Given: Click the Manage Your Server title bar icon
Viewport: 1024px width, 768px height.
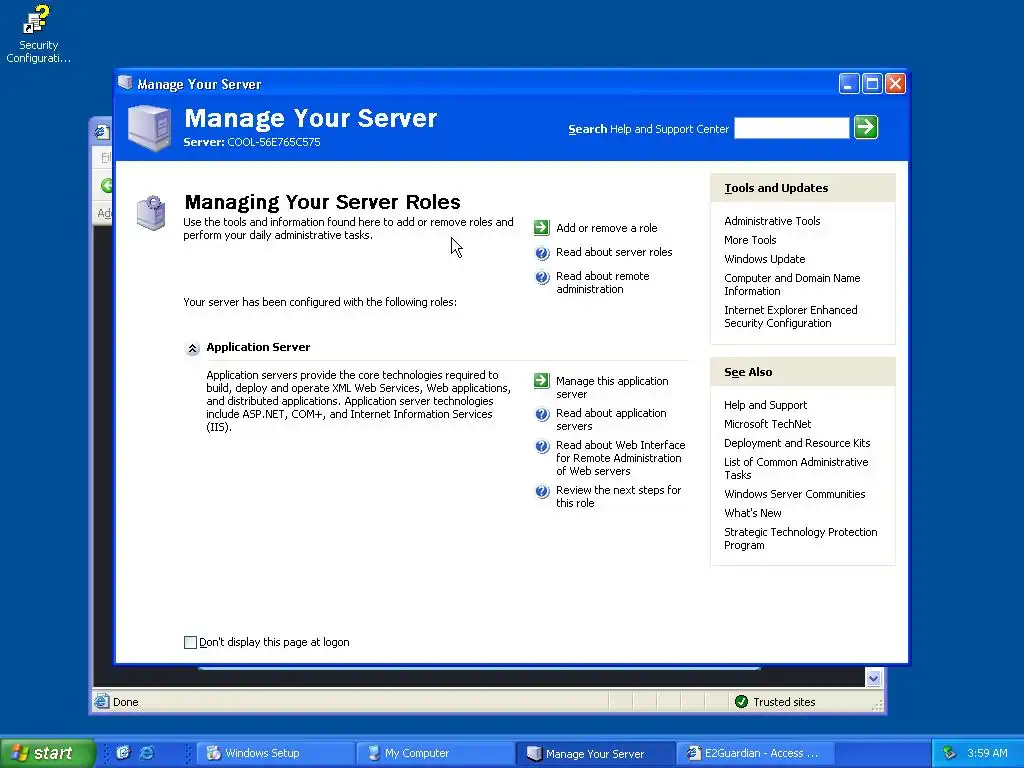Looking at the screenshot, I should pyautogui.click(x=125, y=83).
